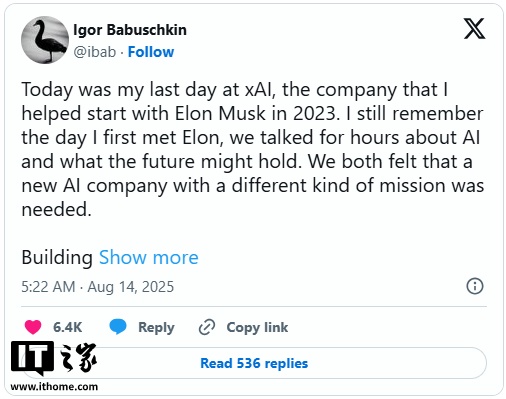The image size is (506, 399).
Task: Click the IThome logo watermark
Action: [x=54, y=358]
